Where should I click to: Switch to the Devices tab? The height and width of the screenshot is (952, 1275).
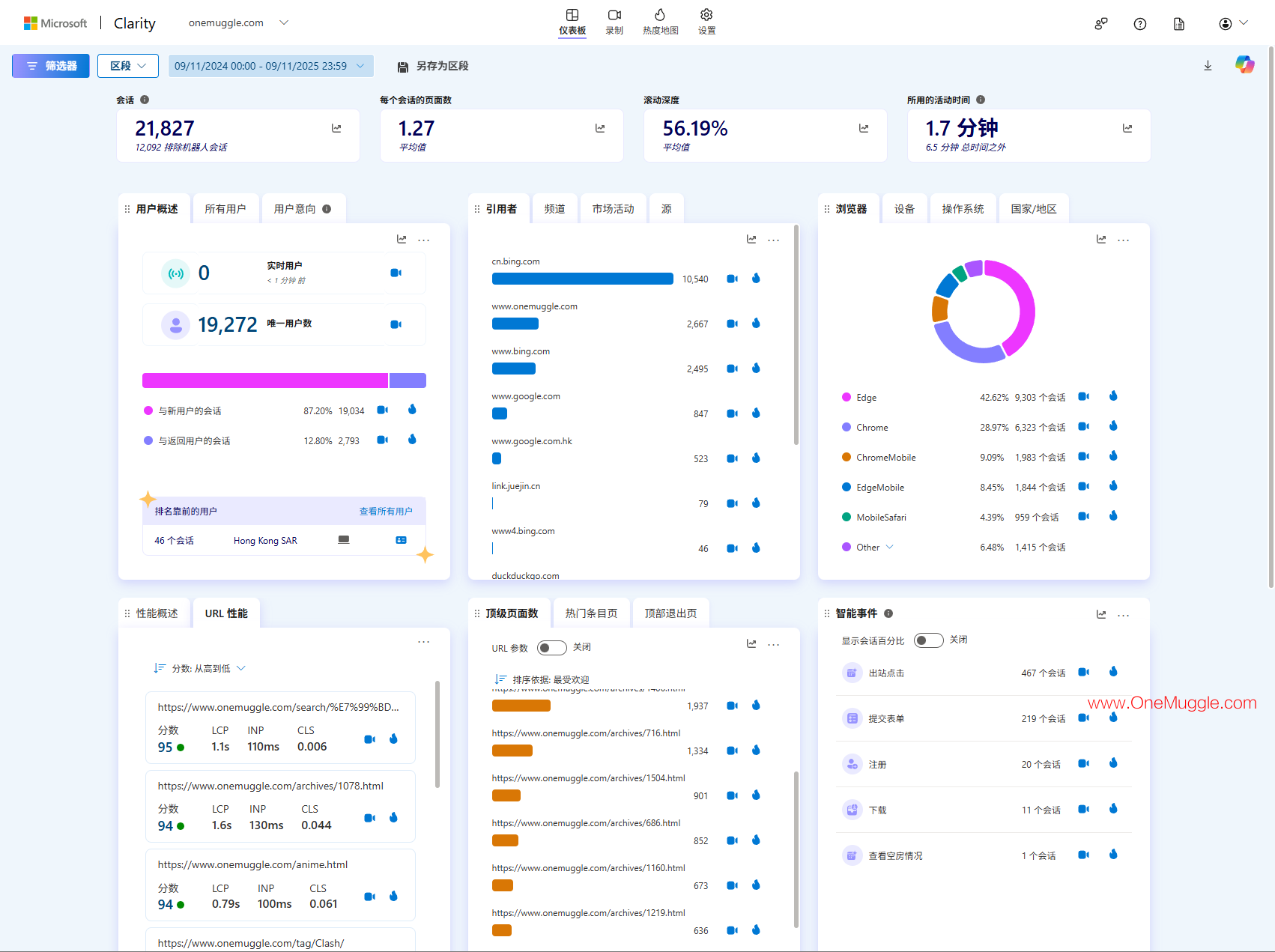904,209
